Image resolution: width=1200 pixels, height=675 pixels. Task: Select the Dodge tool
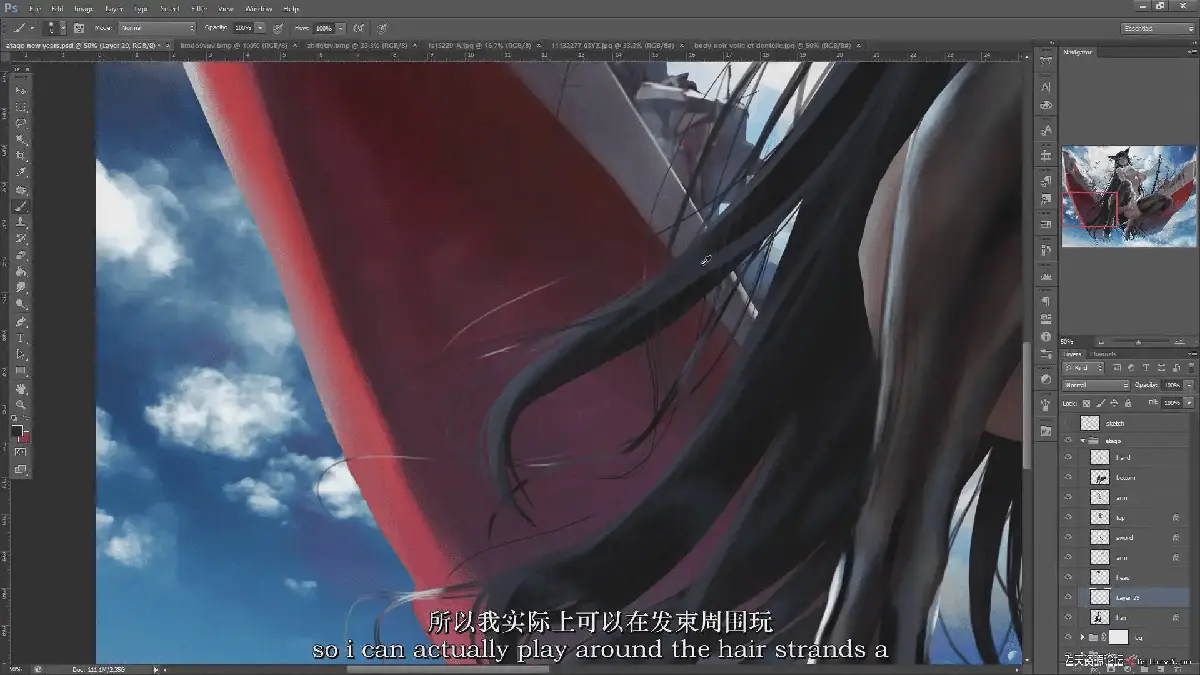[x=22, y=304]
